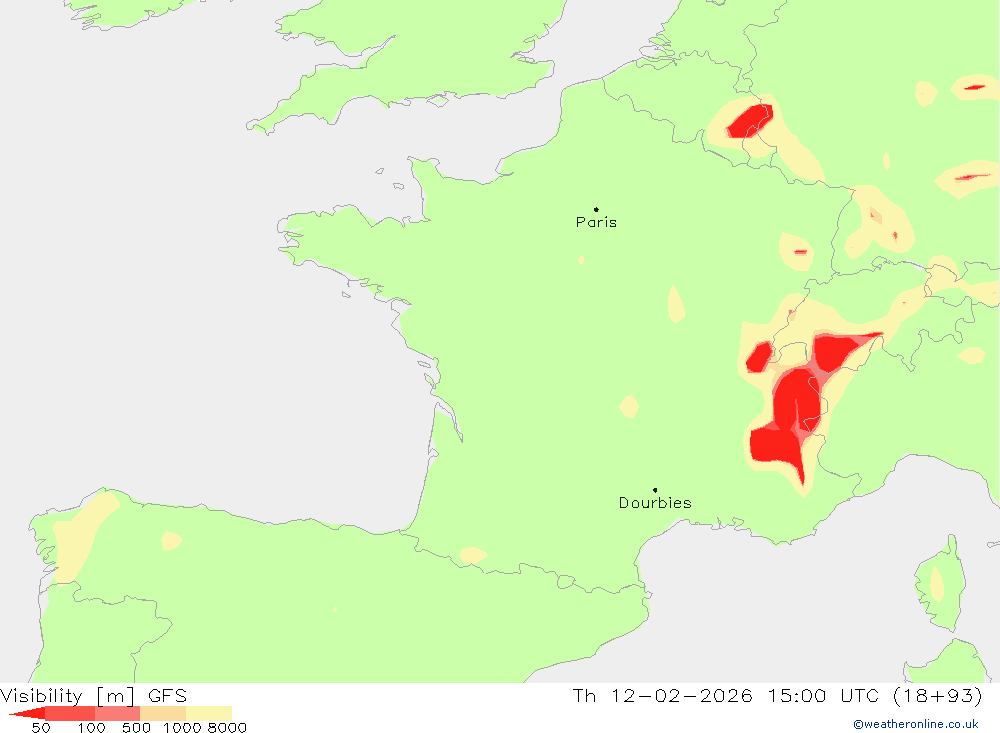Screen dimensions: 1000x733
Task: Click the (18+93) model run text
Action: (x=938, y=695)
